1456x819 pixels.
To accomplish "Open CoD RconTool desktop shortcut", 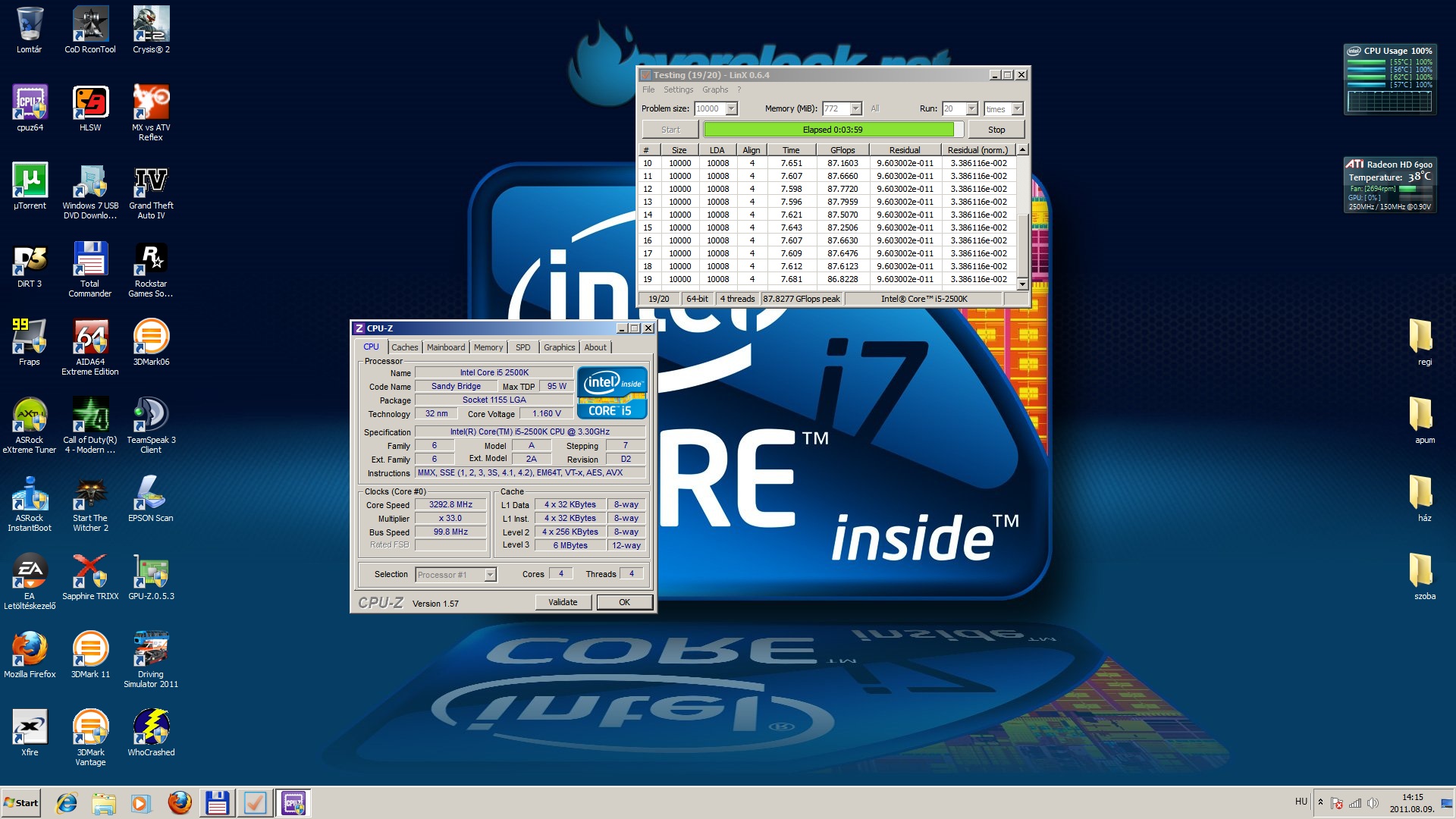I will (x=90, y=30).
